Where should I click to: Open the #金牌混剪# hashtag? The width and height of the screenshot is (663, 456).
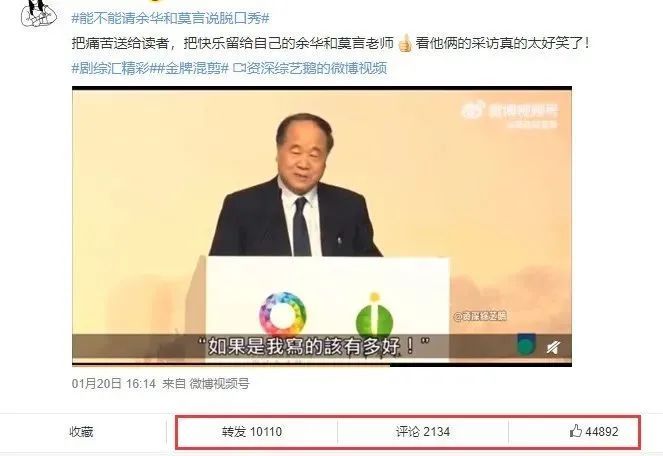coord(193,68)
